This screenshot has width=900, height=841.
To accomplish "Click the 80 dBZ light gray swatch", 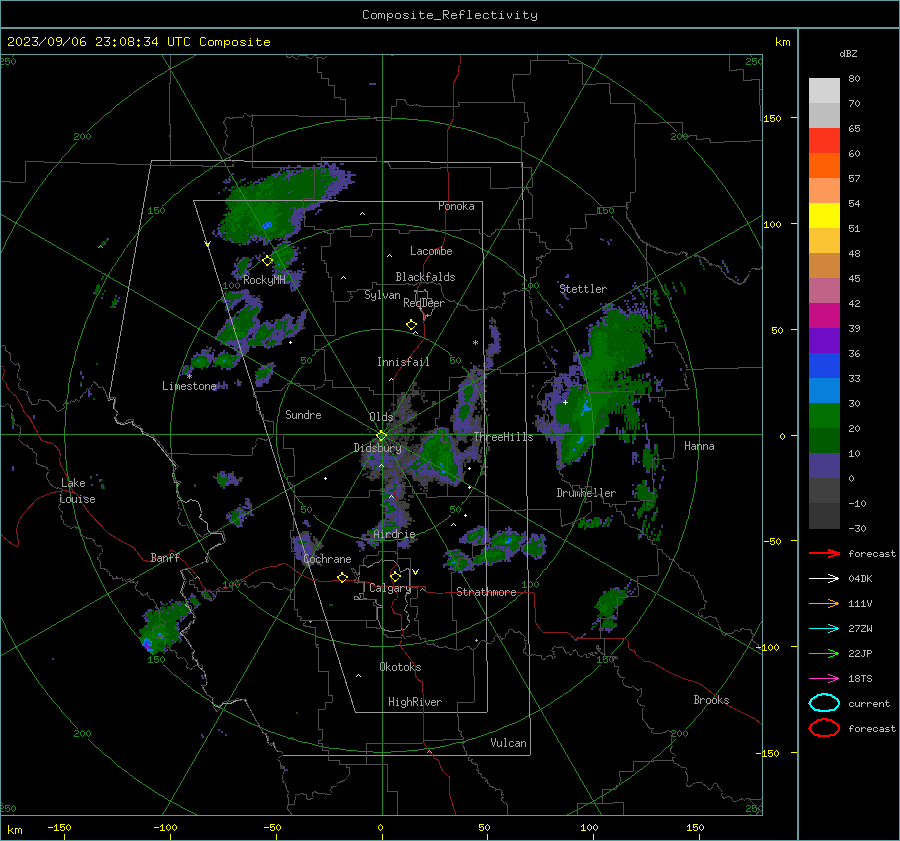I will pos(824,91).
